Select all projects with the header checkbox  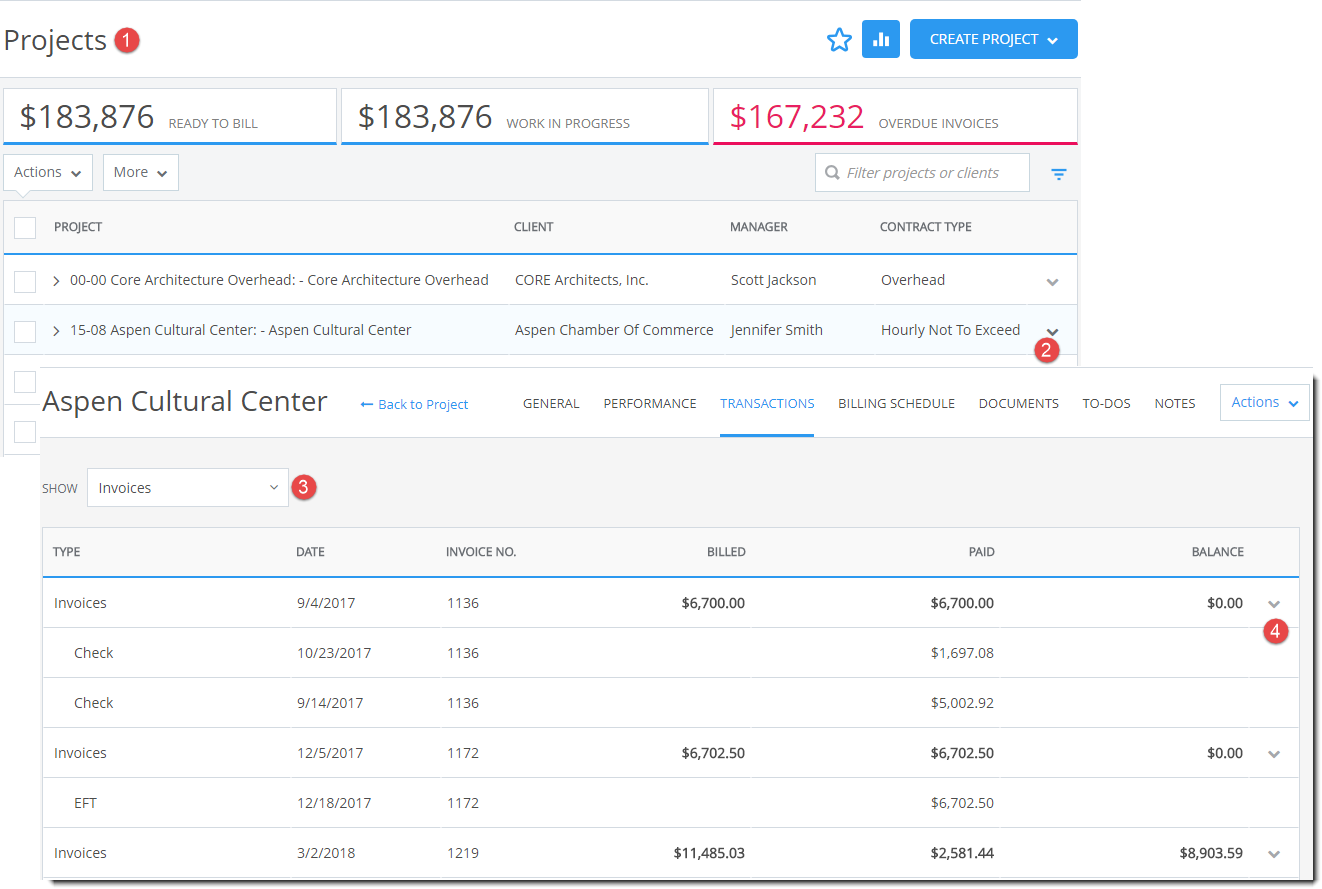click(x=25, y=227)
